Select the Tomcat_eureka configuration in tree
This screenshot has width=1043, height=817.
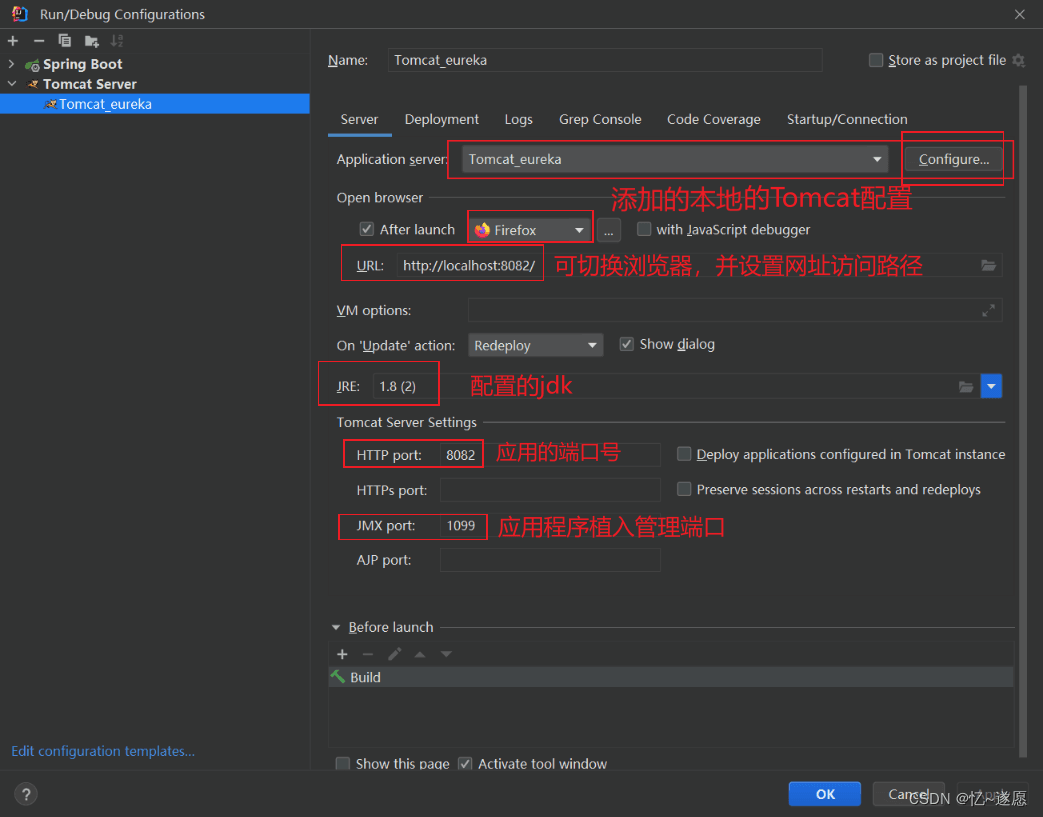pos(155,104)
